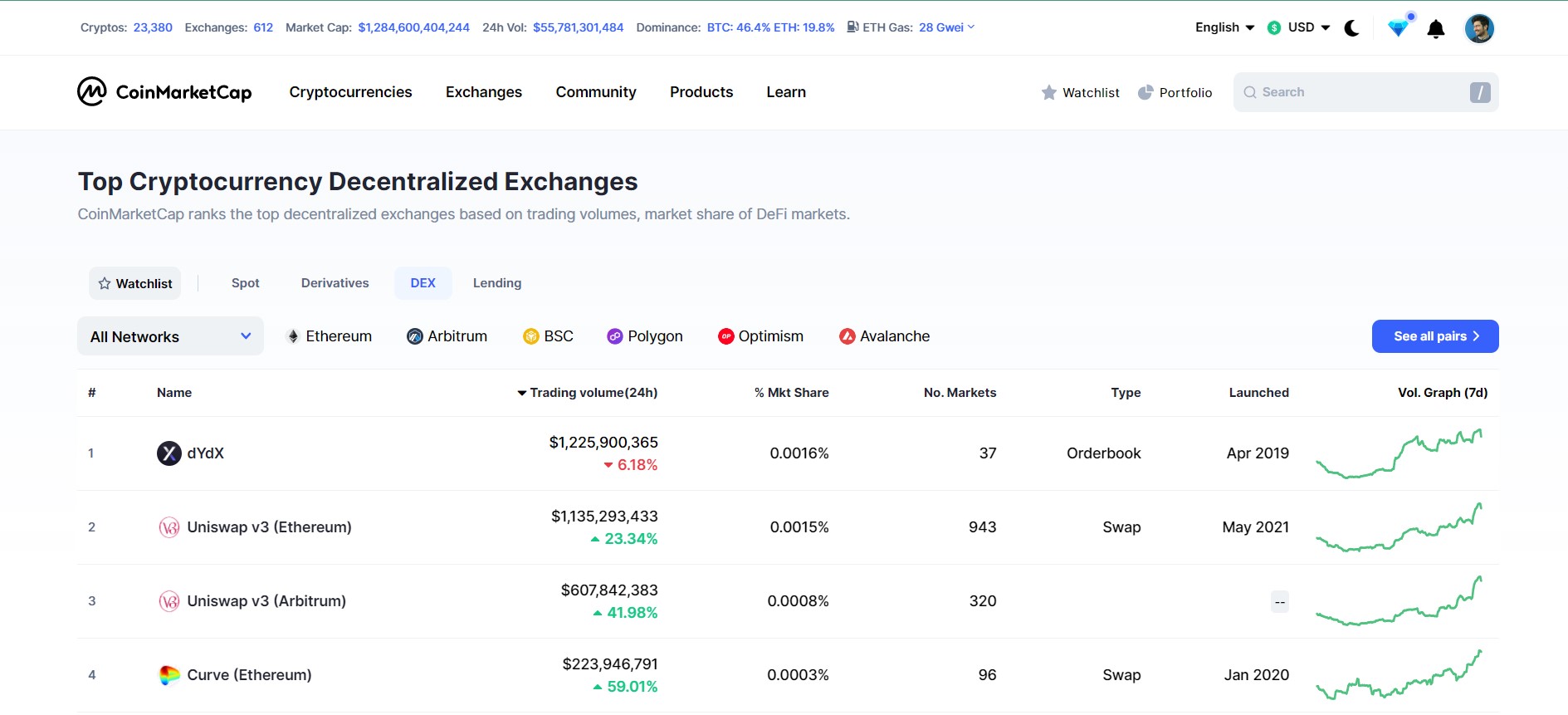Image resolution: width=1568 pixels, height=715 pixels.
Task: Open the Products menu
Action: (701, 92)
